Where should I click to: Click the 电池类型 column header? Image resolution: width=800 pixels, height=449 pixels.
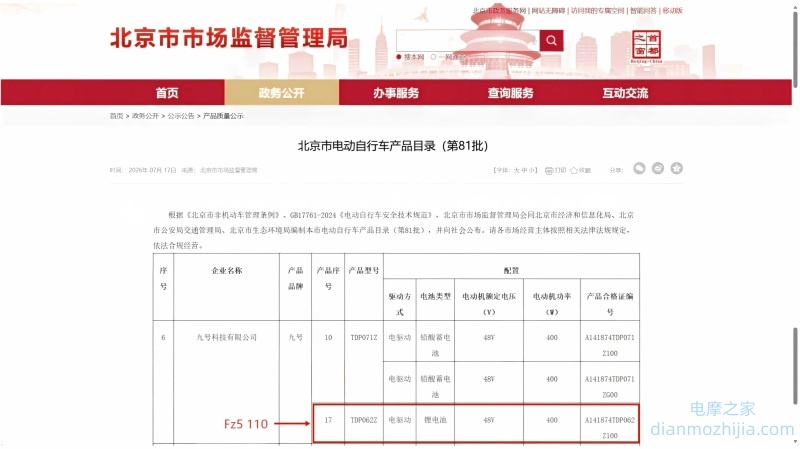435,296
